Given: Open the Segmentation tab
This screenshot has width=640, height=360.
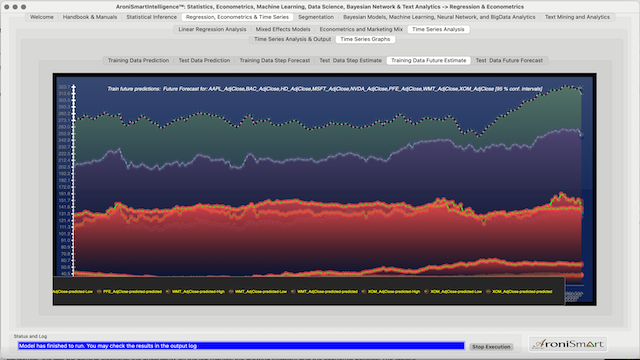Looking at the screenshot, I should (x=316, y=17).
